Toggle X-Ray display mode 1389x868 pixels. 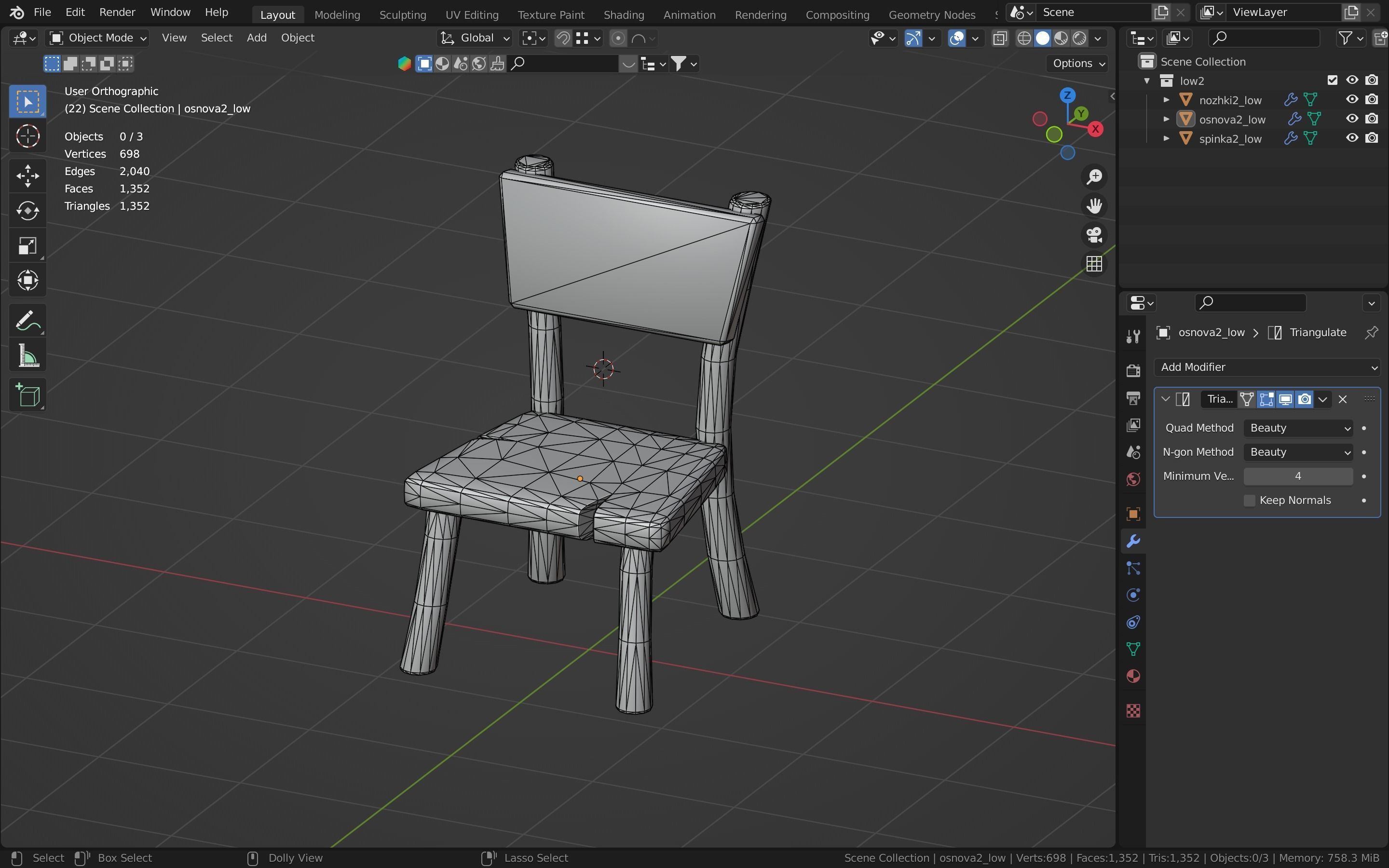click(1000, 39)
